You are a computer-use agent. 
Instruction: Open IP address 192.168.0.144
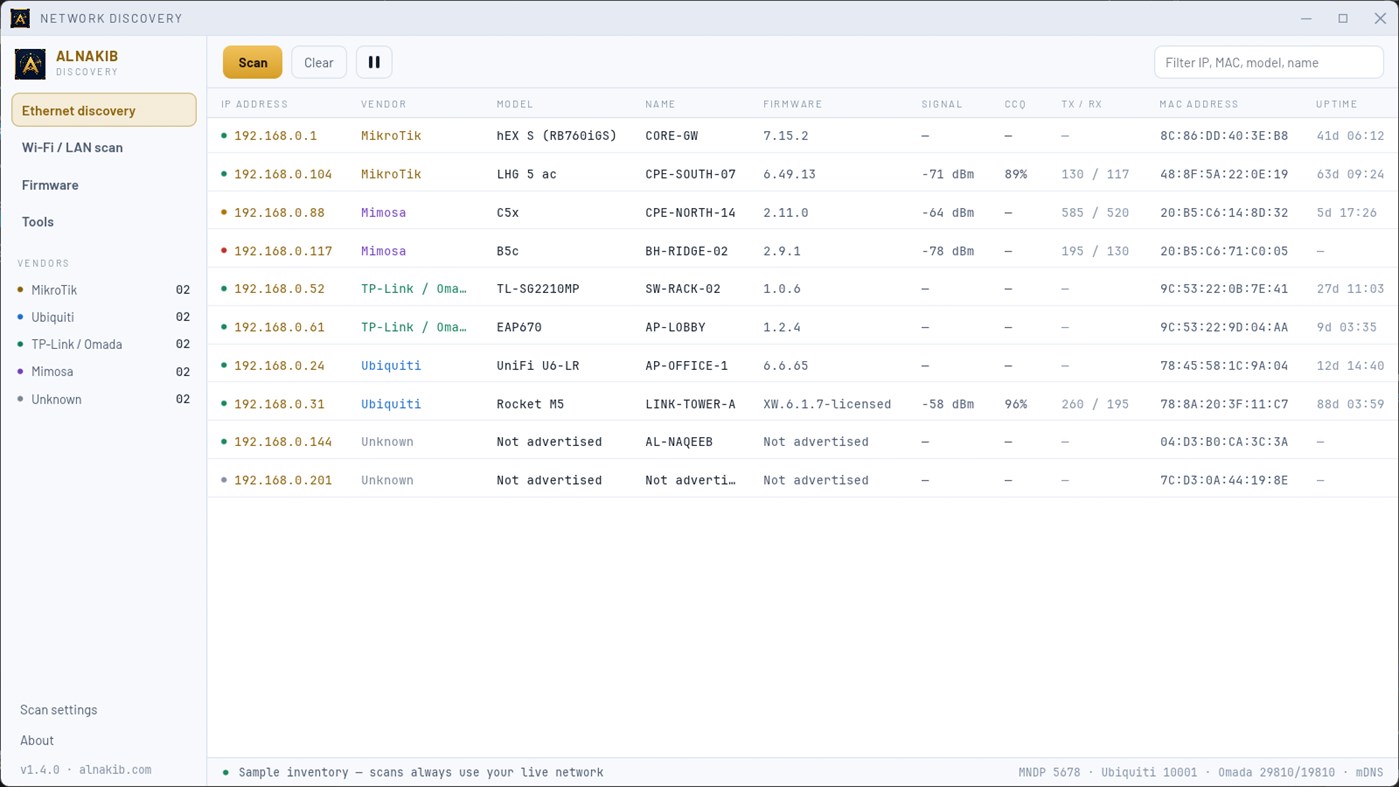click(x=283, y=442)
